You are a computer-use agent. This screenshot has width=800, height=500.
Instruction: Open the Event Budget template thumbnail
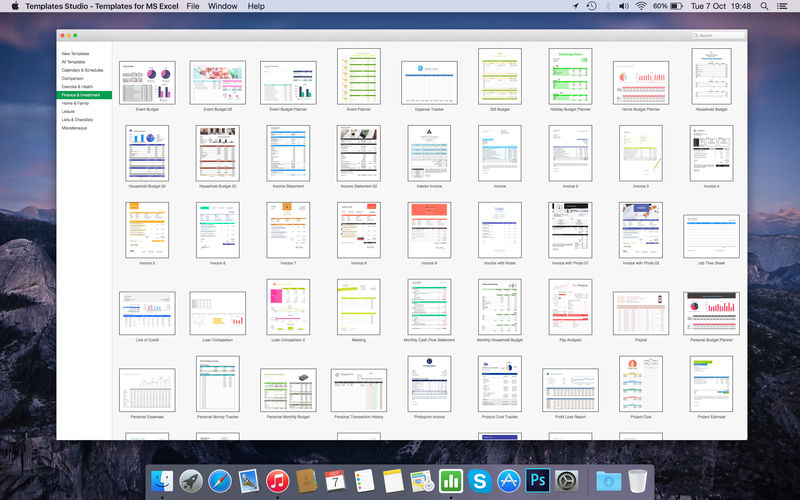coord(147,83)
